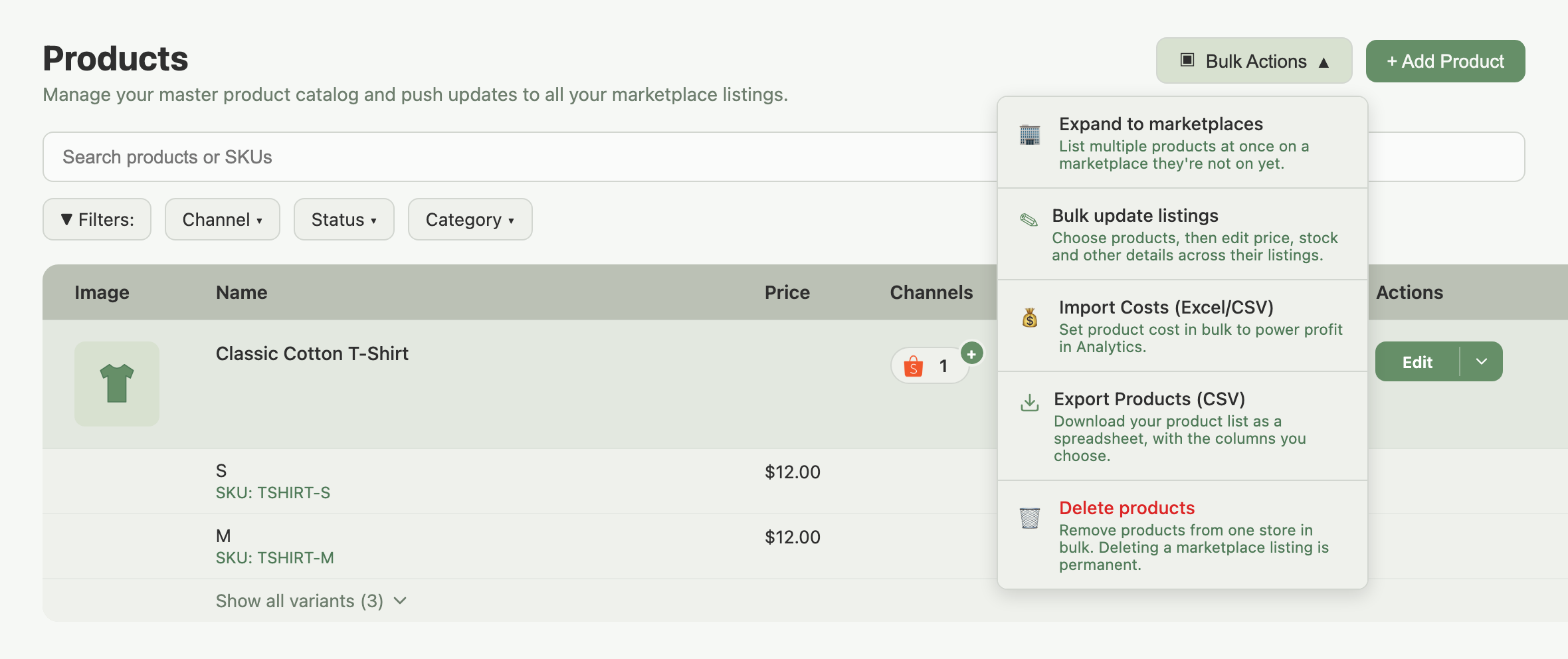The height and width of the screenshot is (659, 1568).
Task: Click the green plus badge to add channel
Action: pyautogui.click(x=972, y=353)
